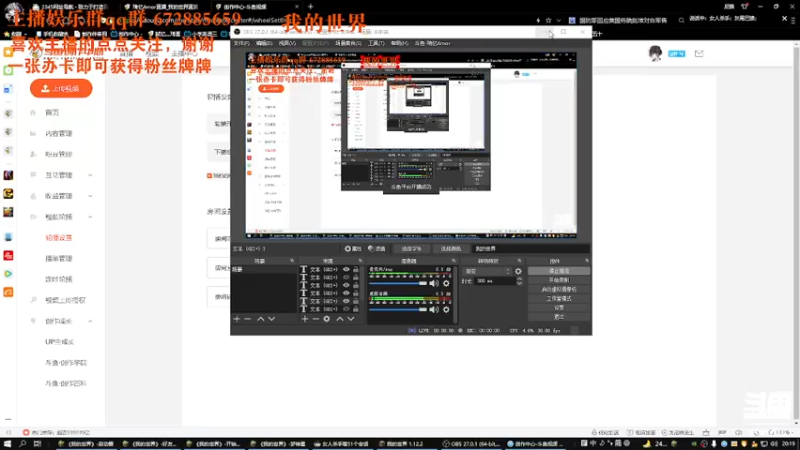Remove the selected source with the minus icon
Screen dimensions: 800x450
[315, 319]
